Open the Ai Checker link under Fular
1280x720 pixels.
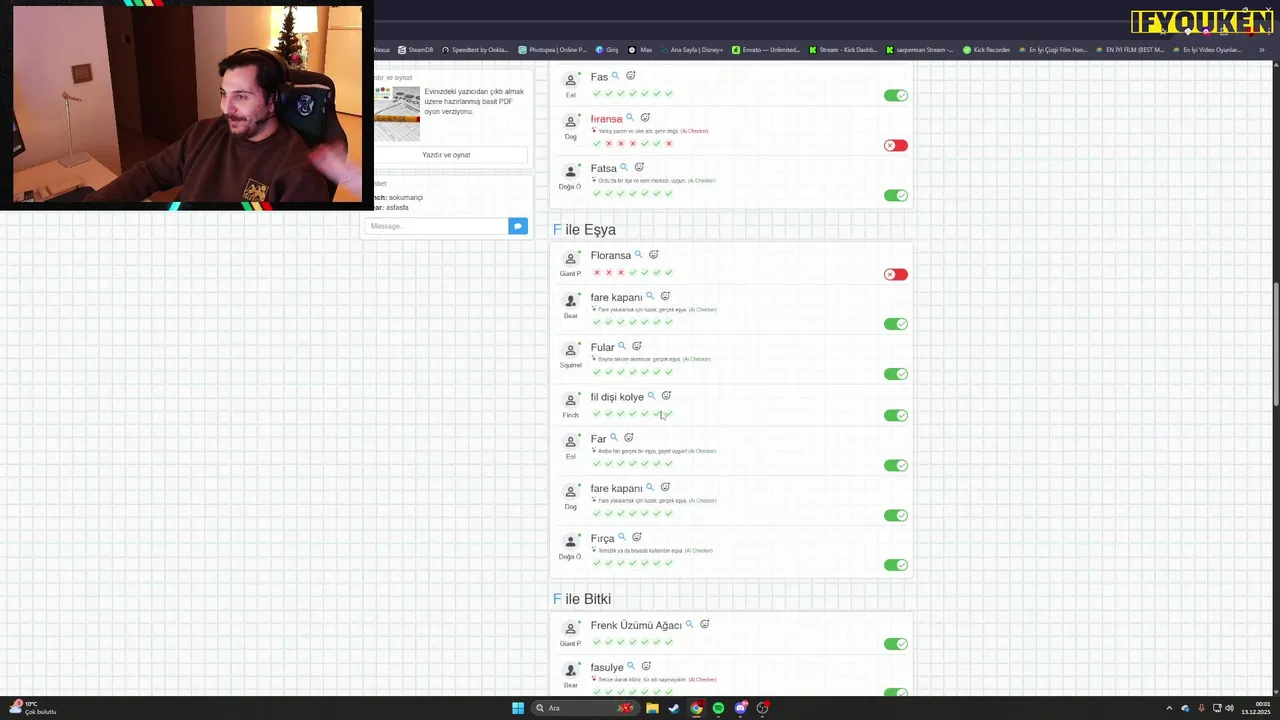click(697, 359)
